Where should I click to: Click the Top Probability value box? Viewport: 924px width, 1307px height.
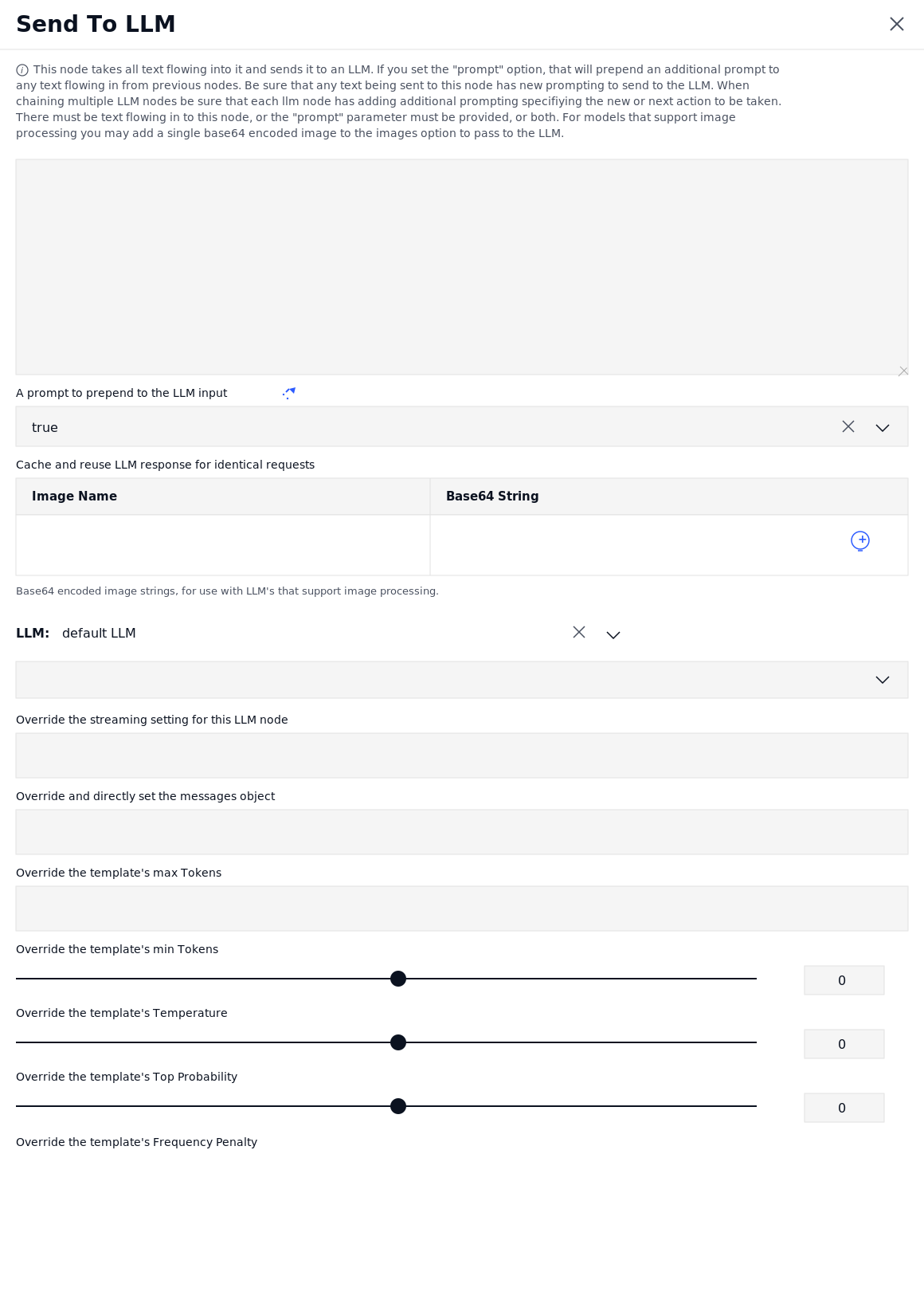point(844,1044)
